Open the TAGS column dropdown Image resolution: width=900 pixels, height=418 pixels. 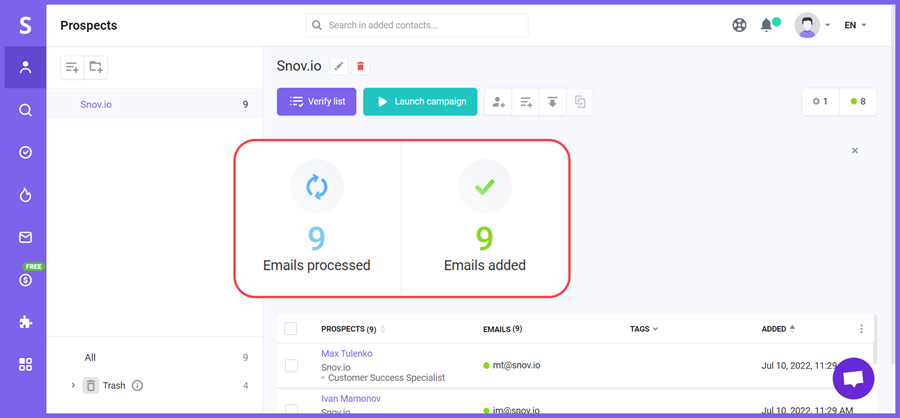pyautogui.click(x=643, y=329)
